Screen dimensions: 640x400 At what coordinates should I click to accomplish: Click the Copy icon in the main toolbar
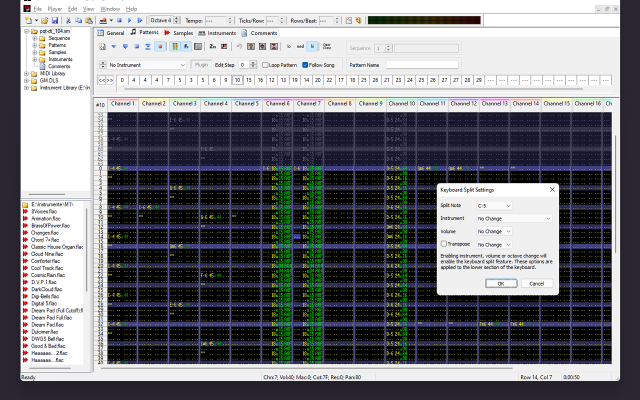pos(78,20)
